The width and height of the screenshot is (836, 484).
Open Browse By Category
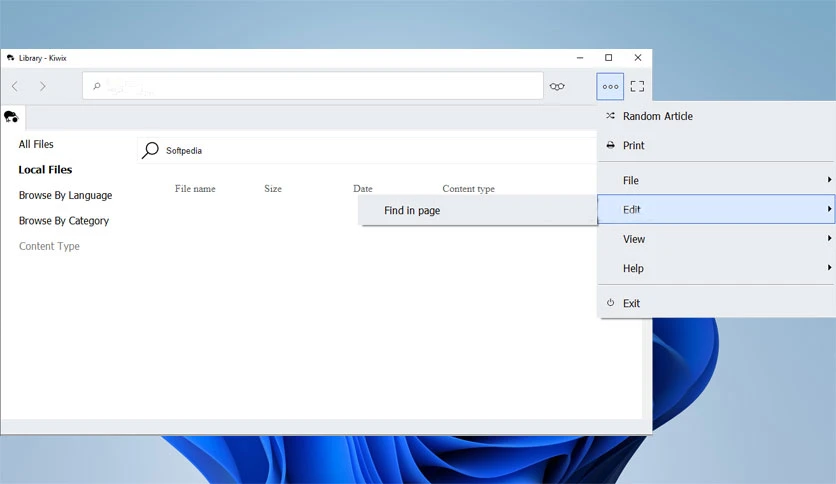[63, 221]
